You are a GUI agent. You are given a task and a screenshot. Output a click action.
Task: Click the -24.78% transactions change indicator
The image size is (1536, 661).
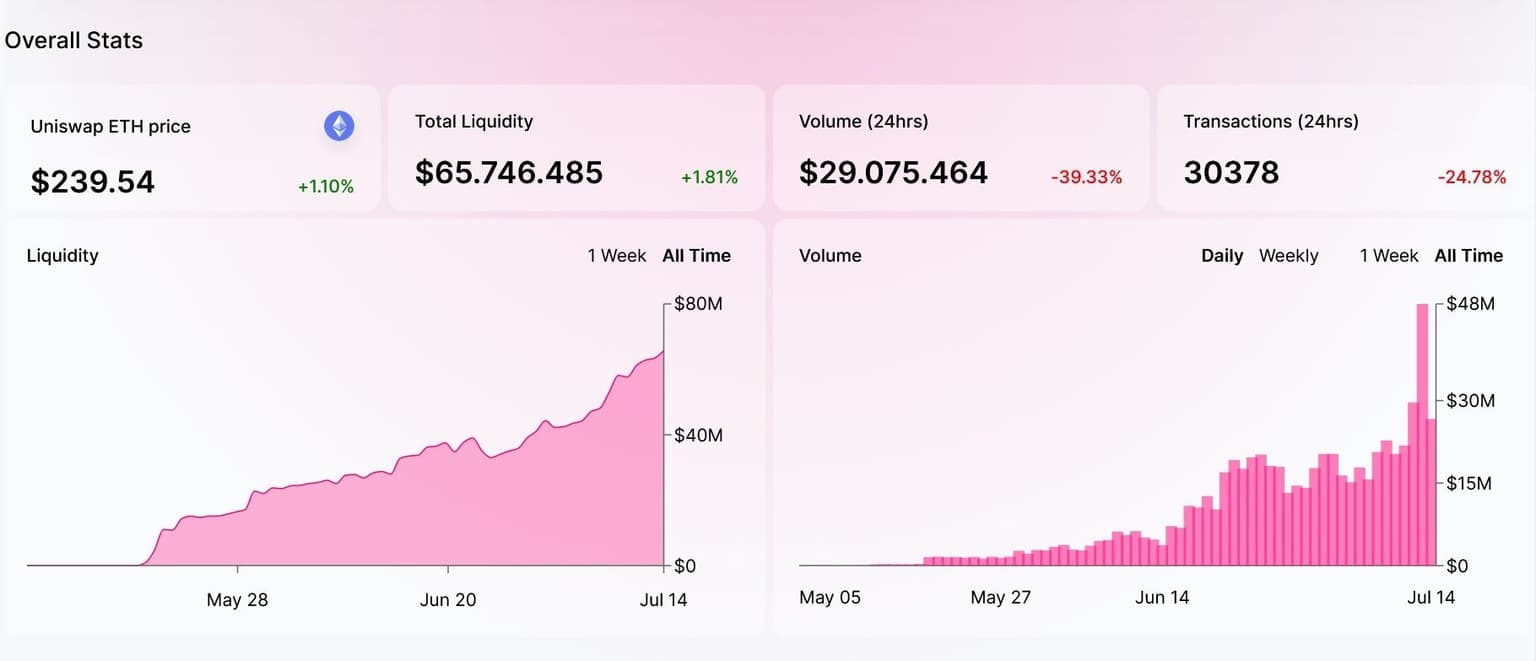point(1471,177)
